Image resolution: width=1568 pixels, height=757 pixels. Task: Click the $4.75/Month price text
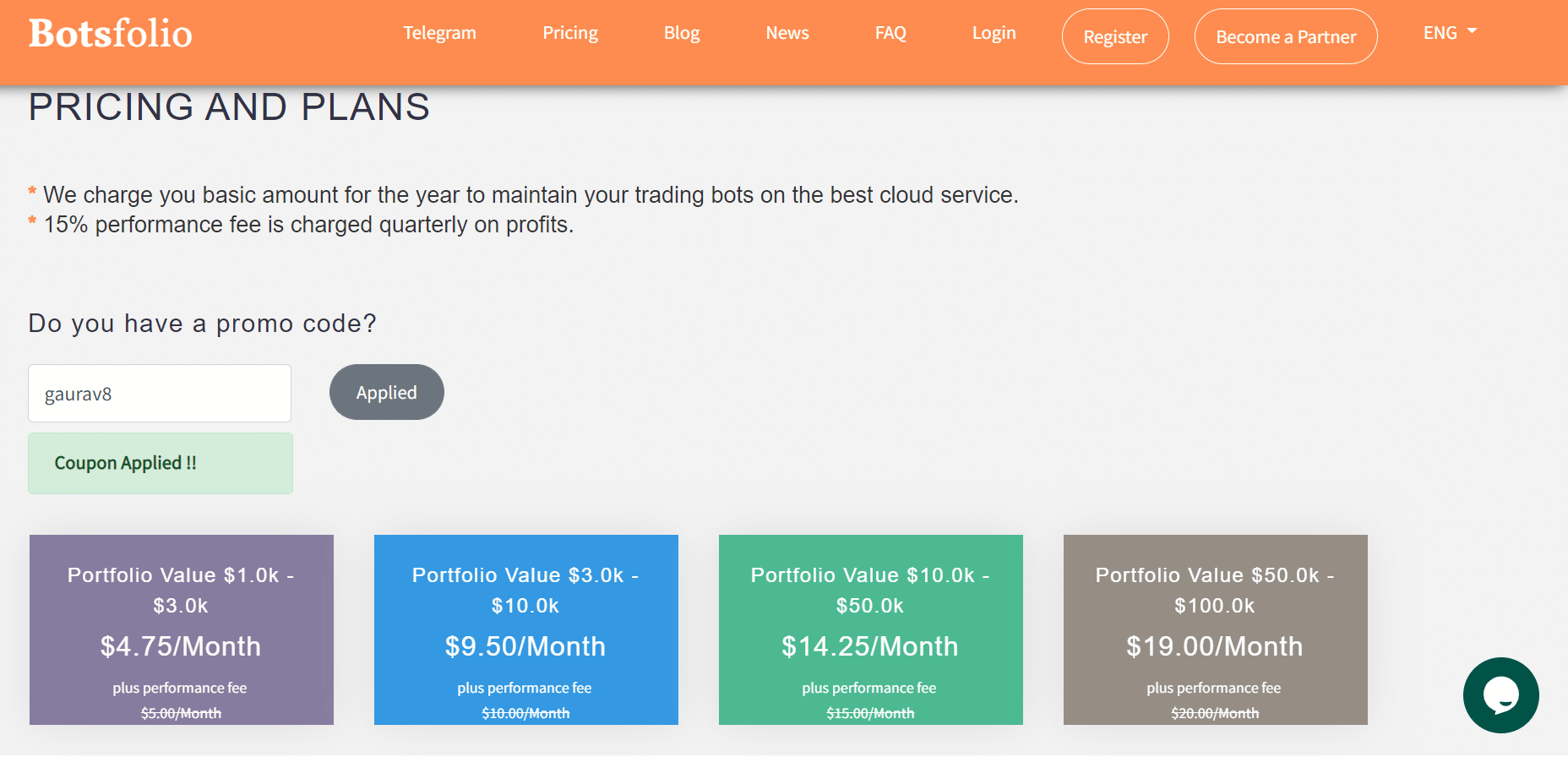(181, 646)
